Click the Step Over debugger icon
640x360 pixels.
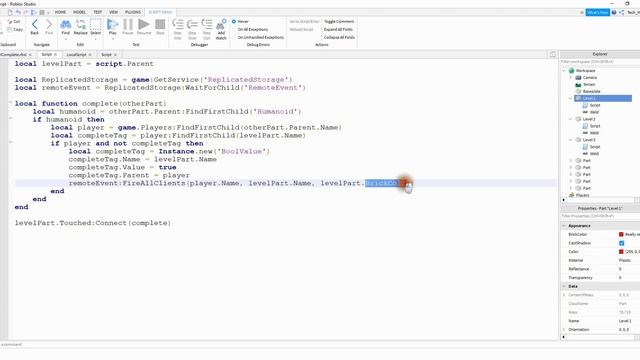[x=192, y=24]
